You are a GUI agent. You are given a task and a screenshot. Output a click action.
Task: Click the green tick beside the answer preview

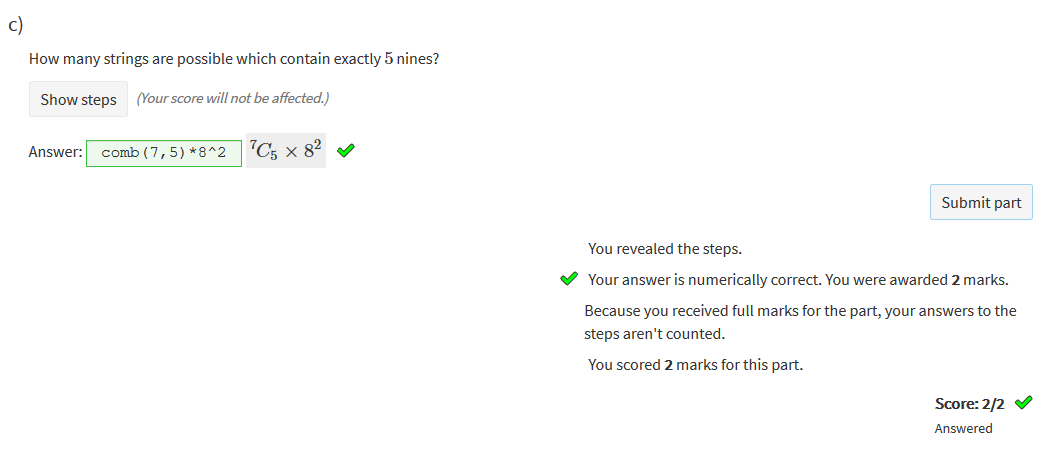tap(346, 152)
